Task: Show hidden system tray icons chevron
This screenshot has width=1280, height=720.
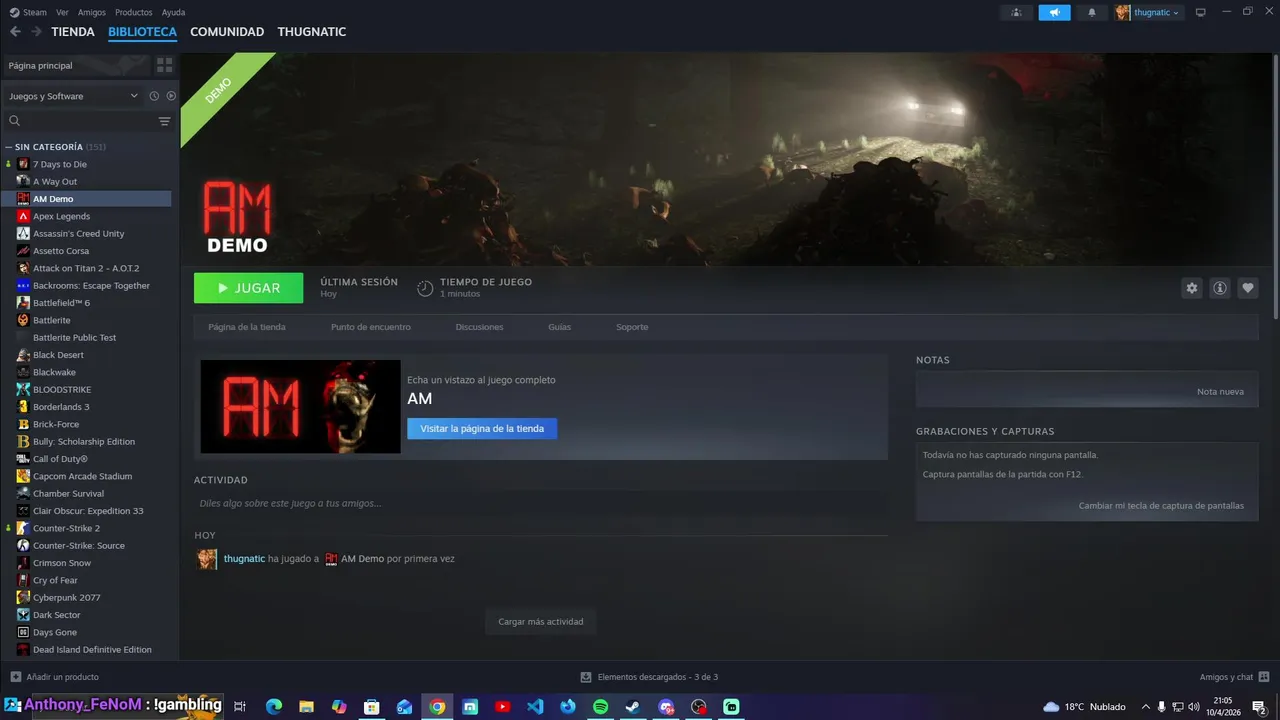Action: click(1146, 707)
